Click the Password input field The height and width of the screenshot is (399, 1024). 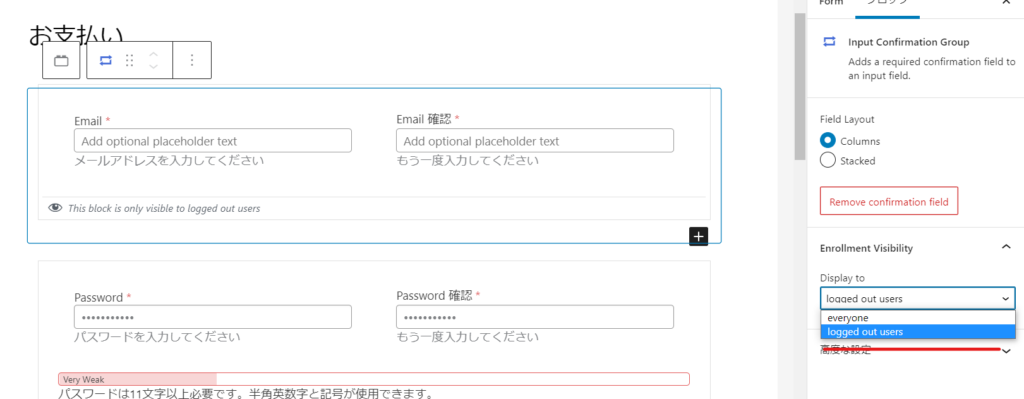click(213, 317)
